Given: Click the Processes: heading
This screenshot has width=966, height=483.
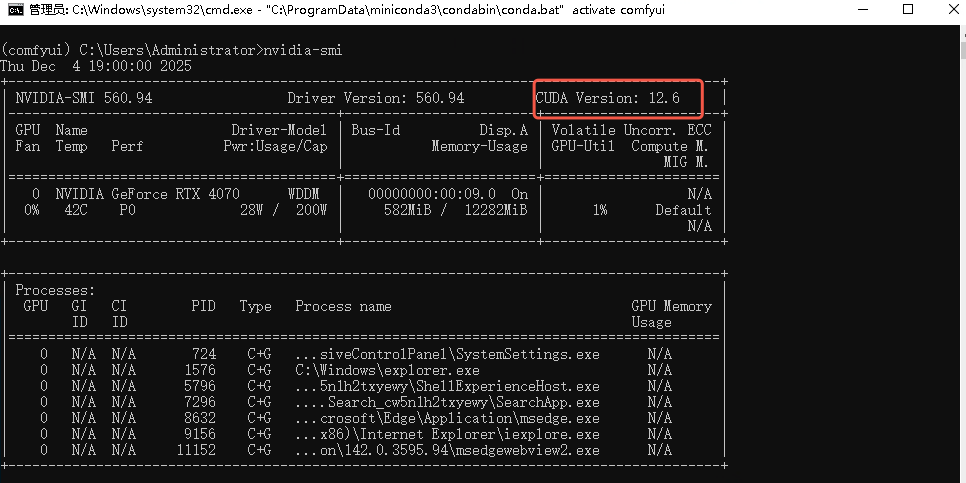Looking at the screenshot, I should 55,290.
